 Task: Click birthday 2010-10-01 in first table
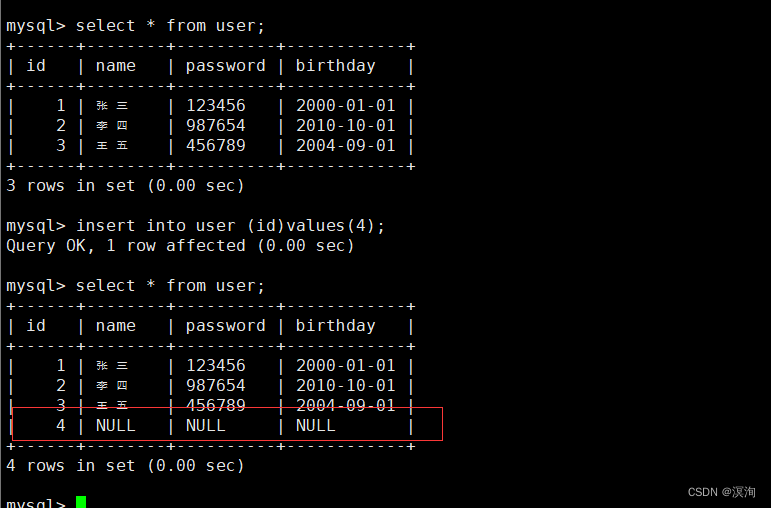coord(346,125)
